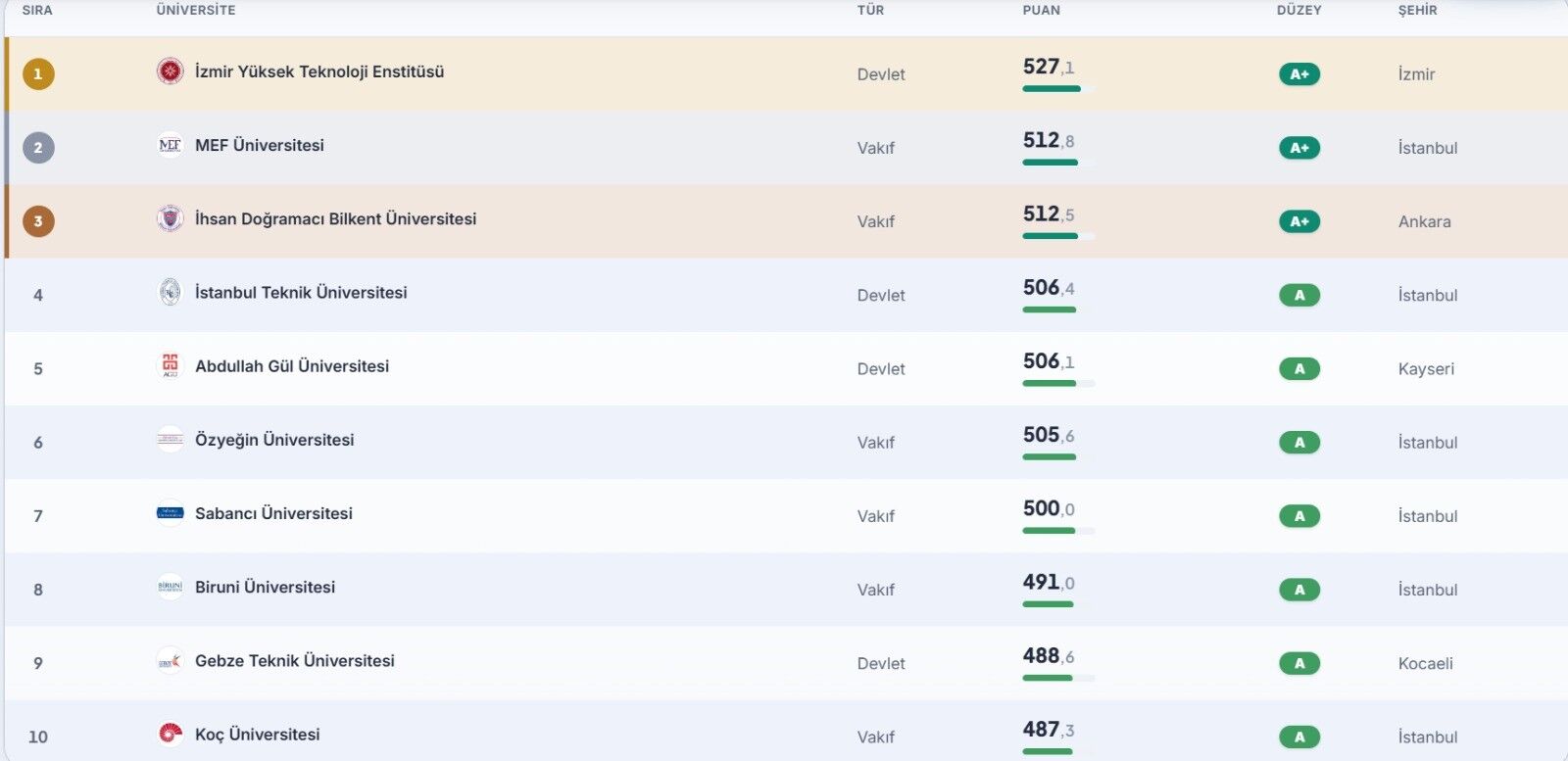
Task: Click the A+ level badge for MEF
Action: coord(1299,148)
